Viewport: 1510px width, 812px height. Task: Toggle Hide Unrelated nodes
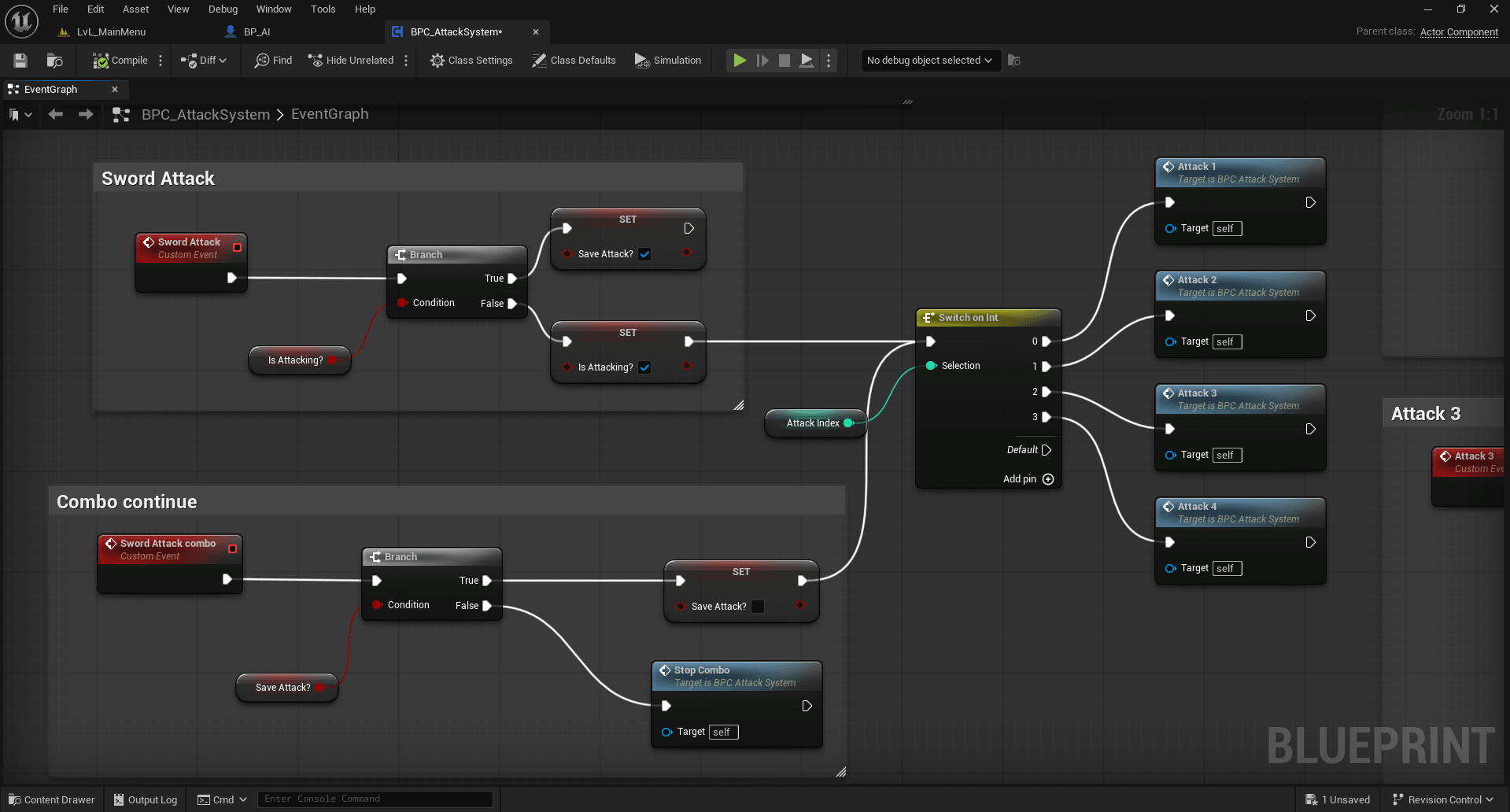tap(350, 61)
